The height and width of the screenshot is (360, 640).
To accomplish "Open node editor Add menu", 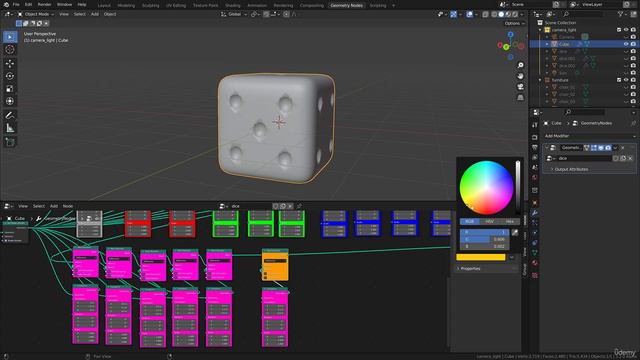I will tap(53, 206).
